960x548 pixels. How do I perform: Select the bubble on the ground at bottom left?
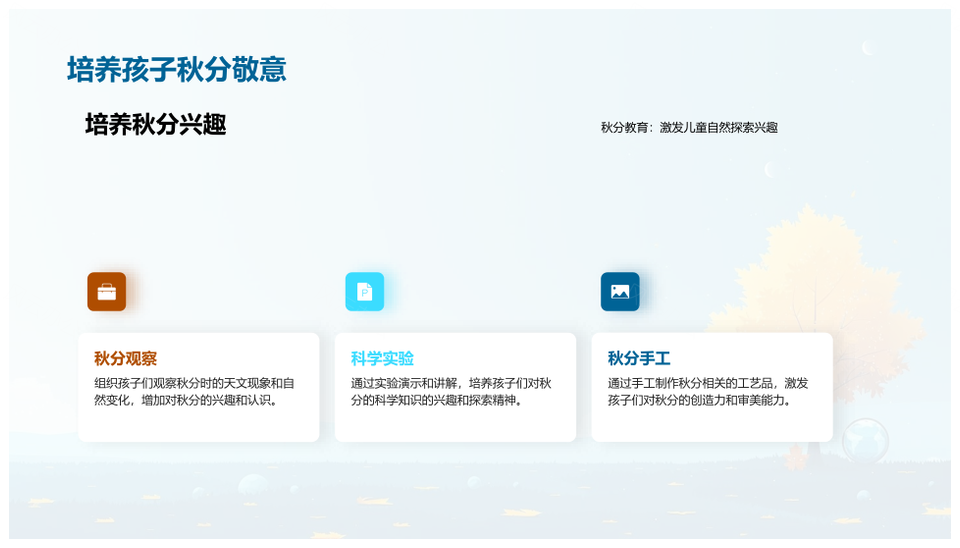[x=252, y=486]
